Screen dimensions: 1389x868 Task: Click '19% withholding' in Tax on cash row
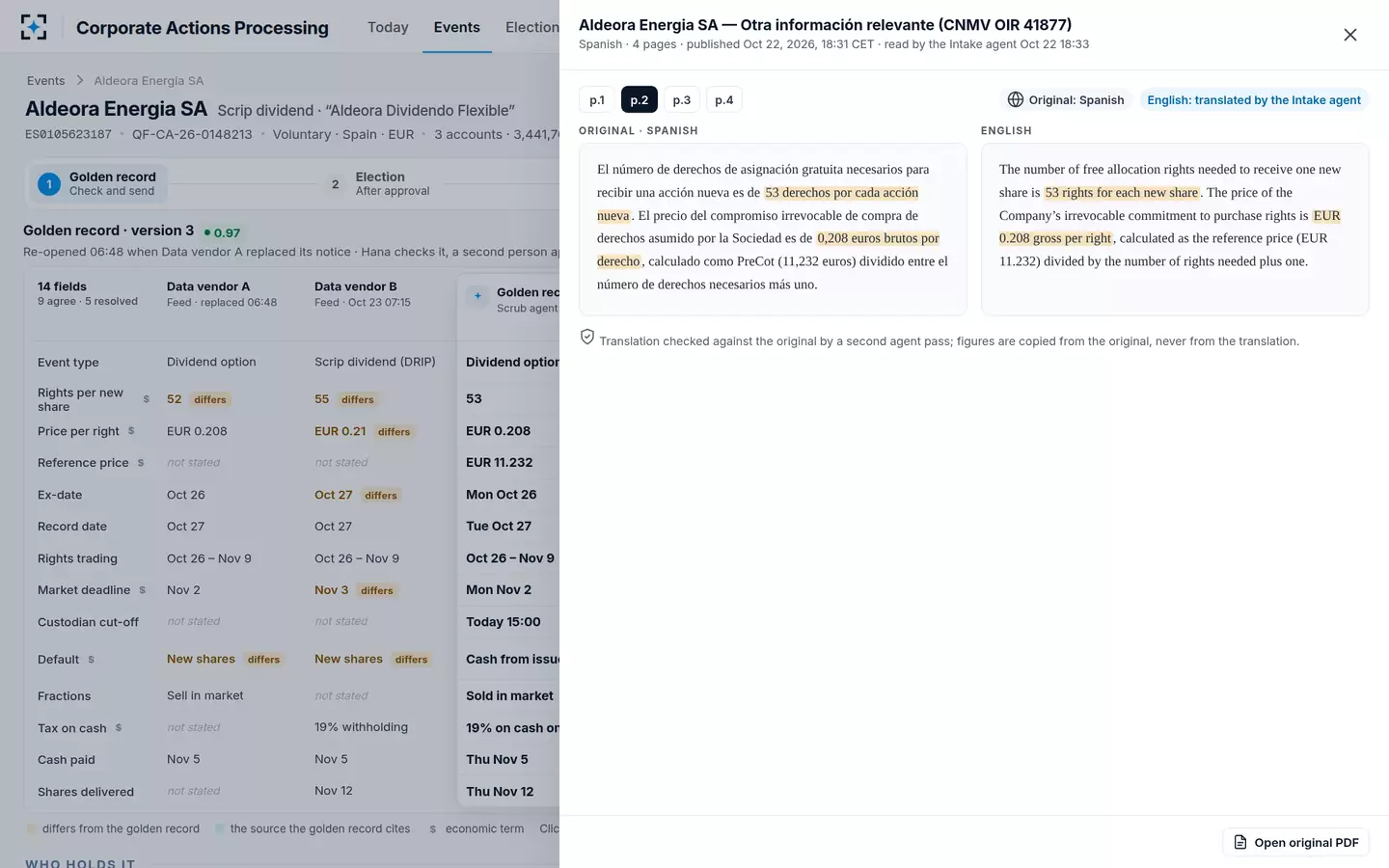click(x=361, y=727)
